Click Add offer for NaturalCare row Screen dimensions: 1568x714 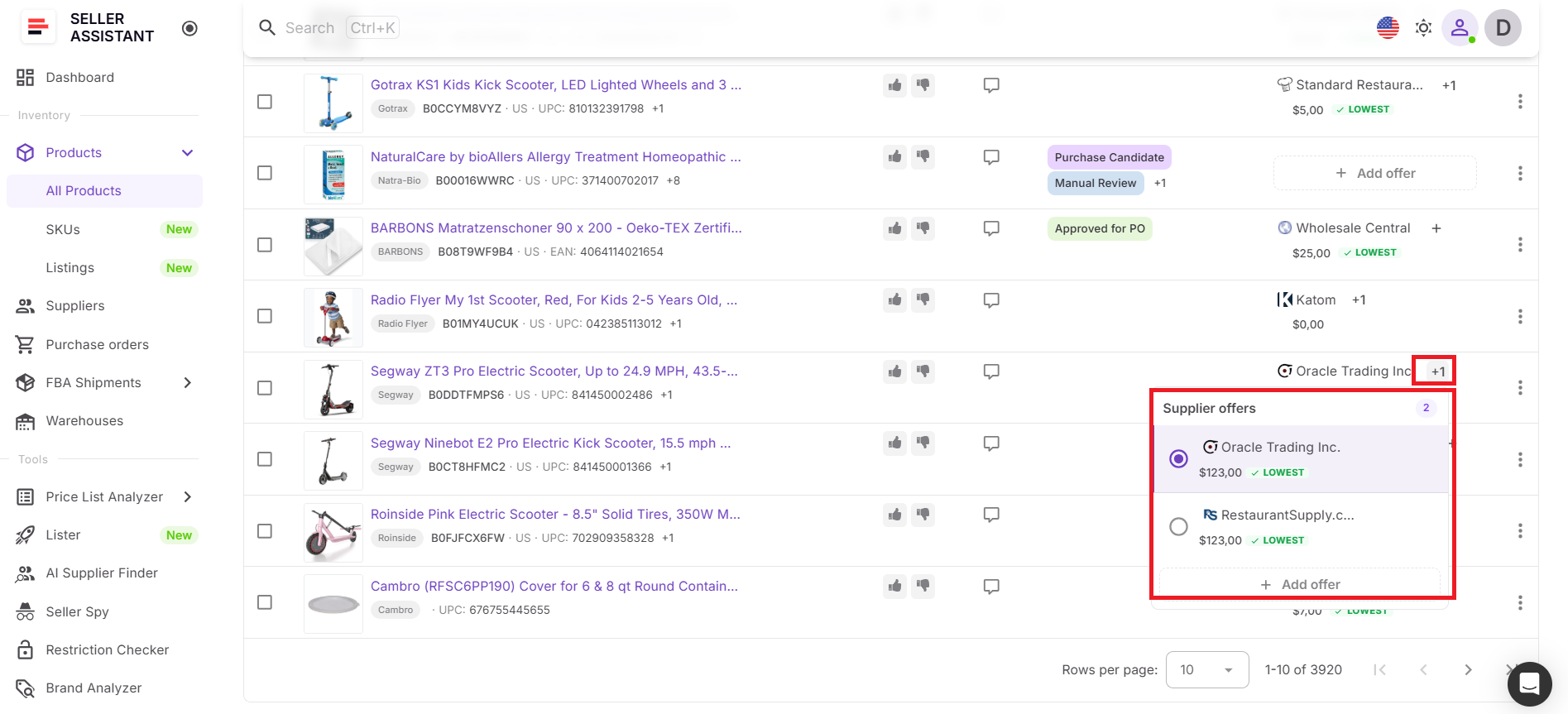click(x=1375, y=173)
